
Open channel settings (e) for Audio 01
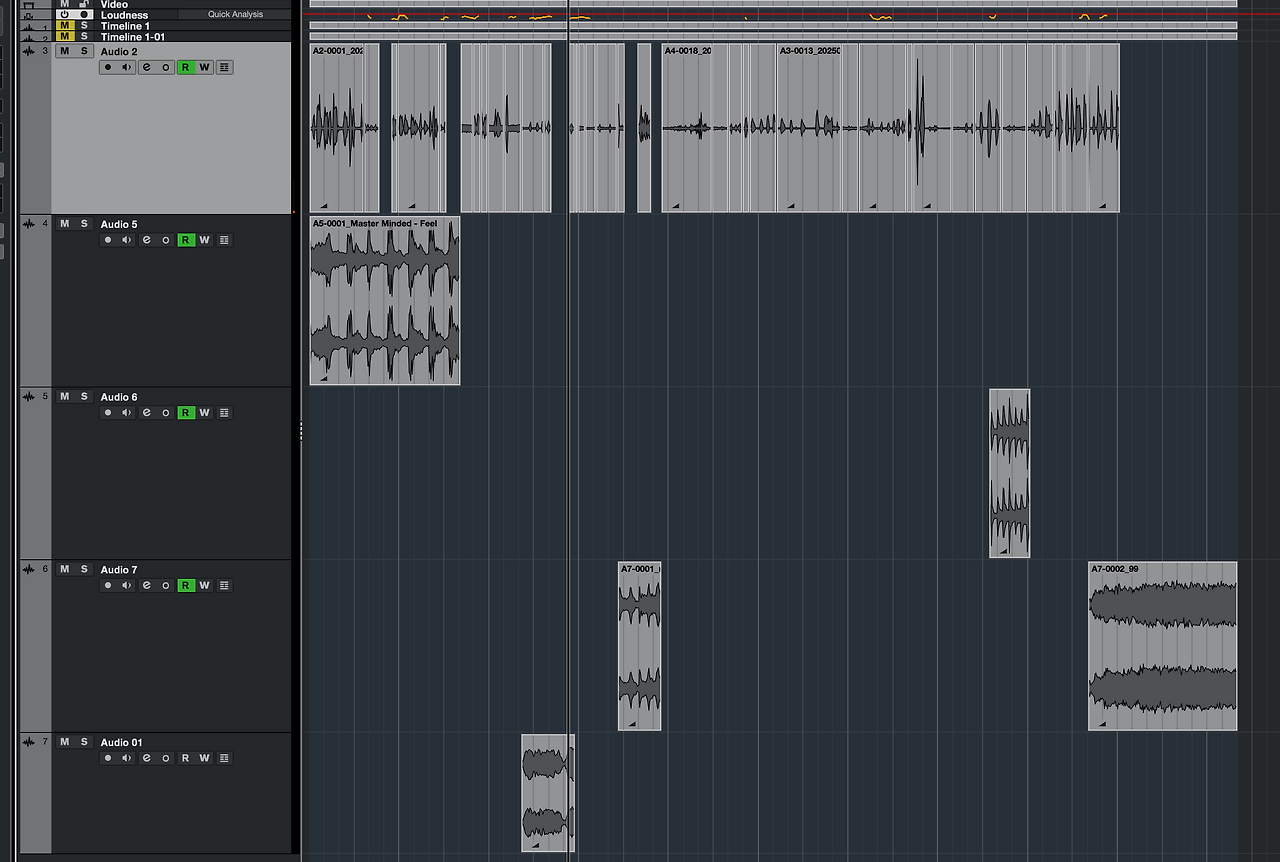[146, 758]
